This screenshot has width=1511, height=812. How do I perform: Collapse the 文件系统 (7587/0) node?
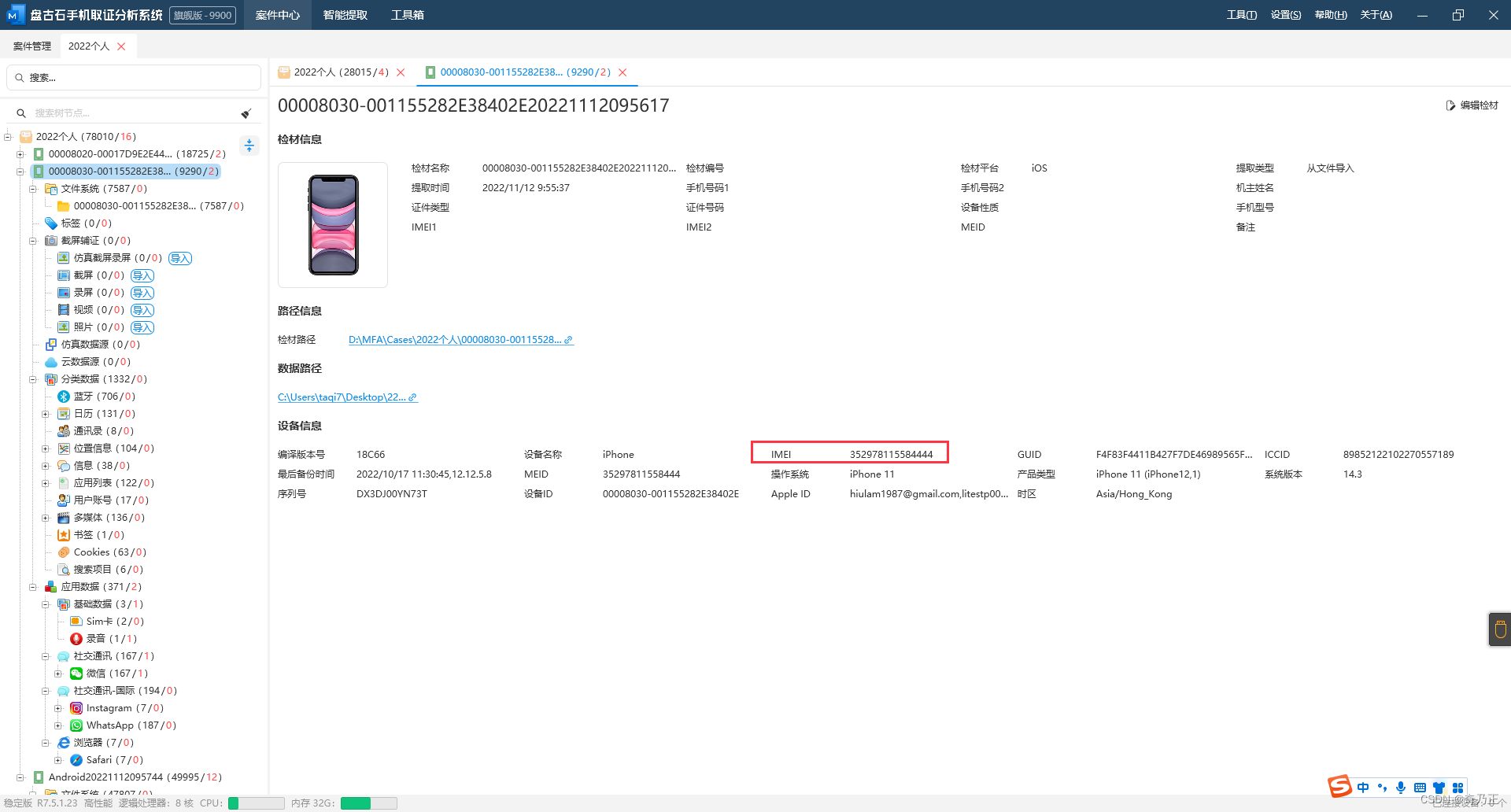(x=33, y=189)
